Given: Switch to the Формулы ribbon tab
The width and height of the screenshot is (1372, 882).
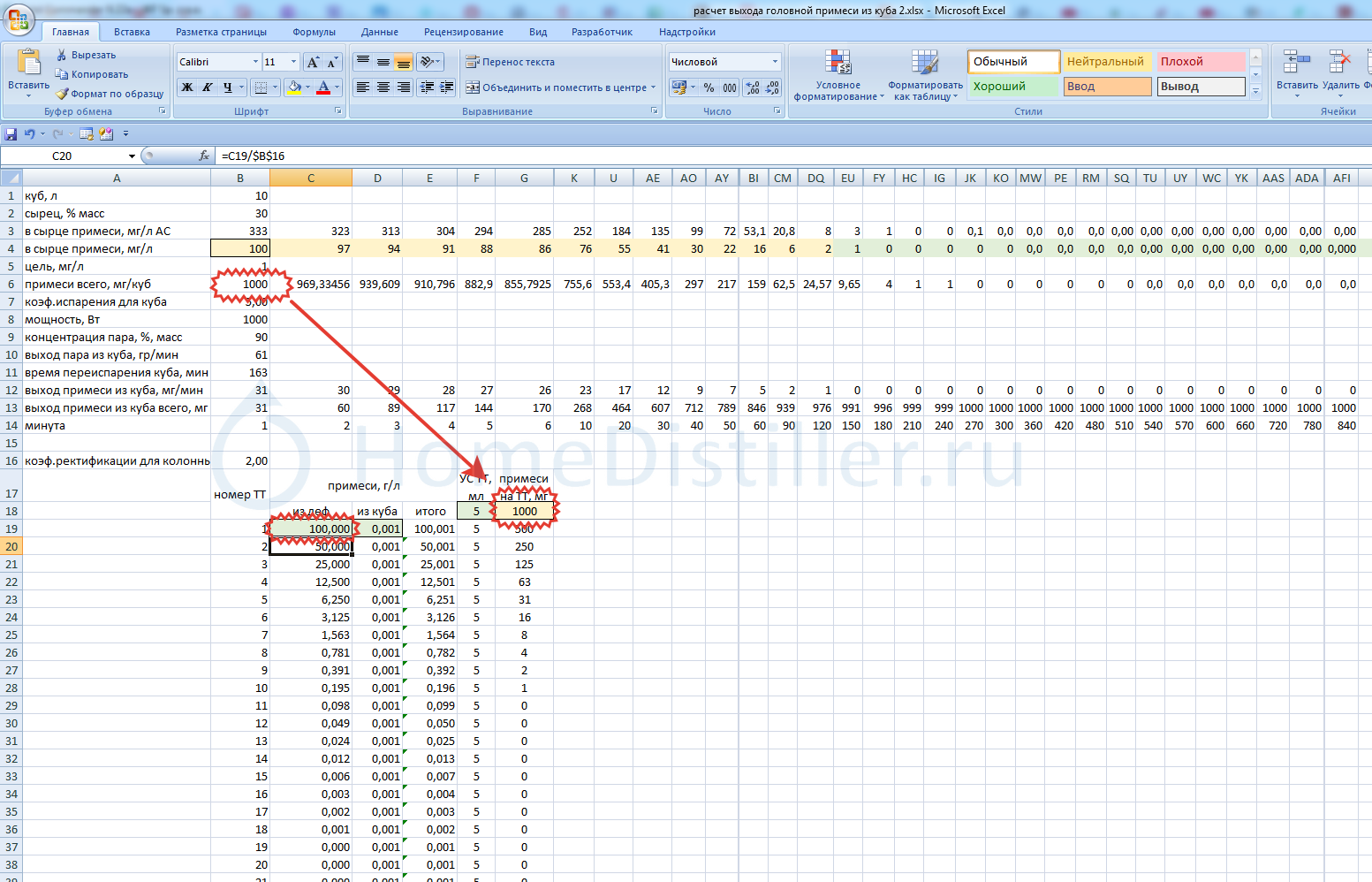Looking at the screenshot, I should 314,32.
